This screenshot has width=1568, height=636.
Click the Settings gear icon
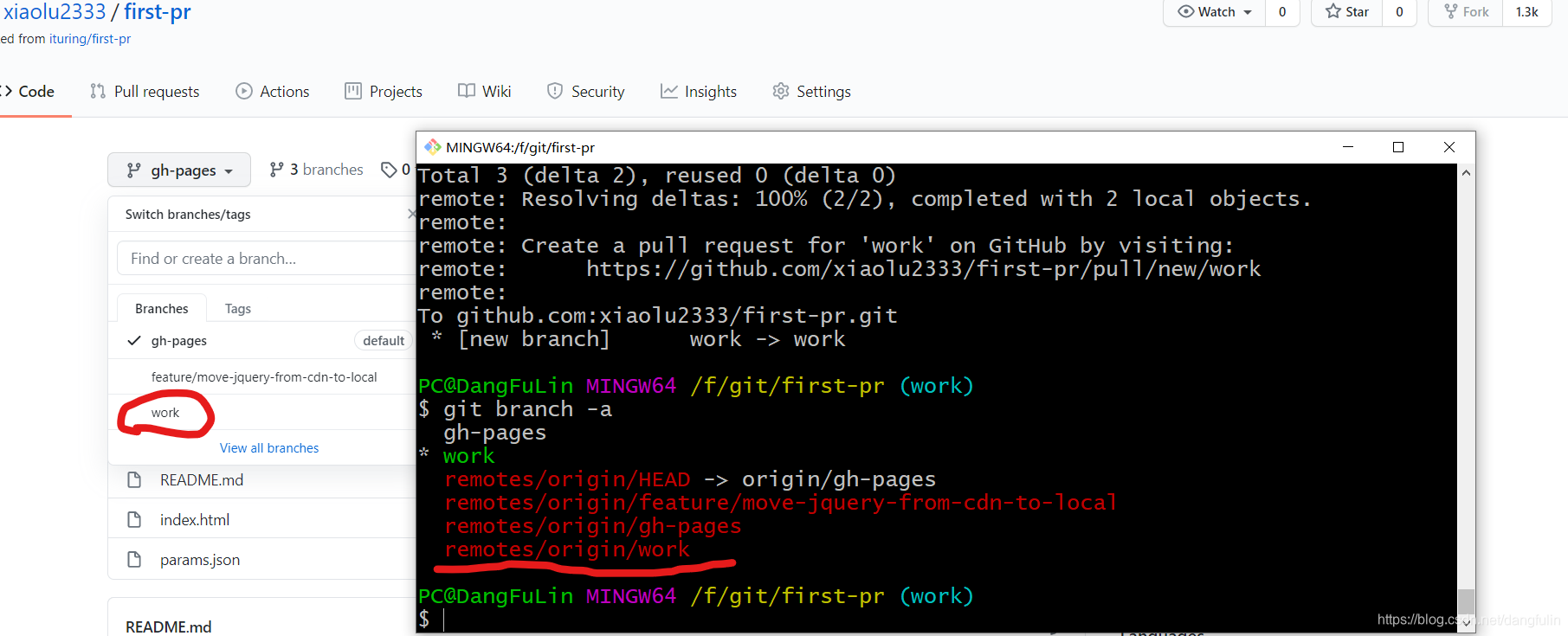click(781, 91)
